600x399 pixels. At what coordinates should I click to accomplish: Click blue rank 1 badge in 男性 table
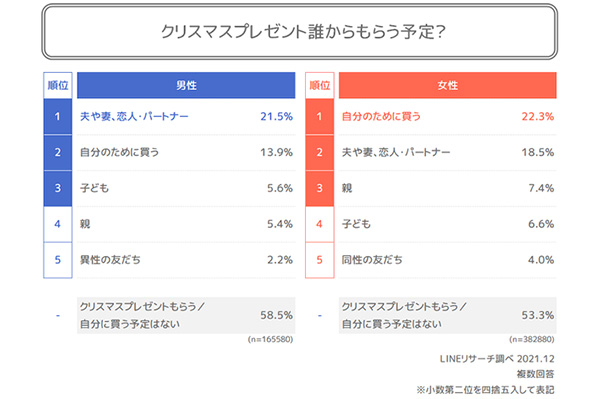coord(58,116)
